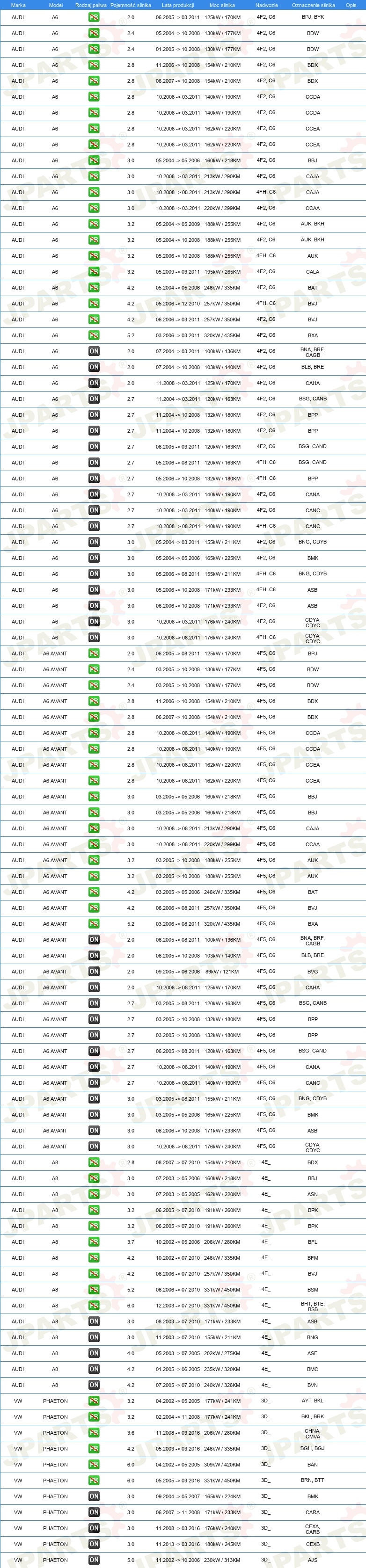Click diesel ON icon in A8 4.0 ASE row
The image size is (366, 1568).
tap(94, 1353)
